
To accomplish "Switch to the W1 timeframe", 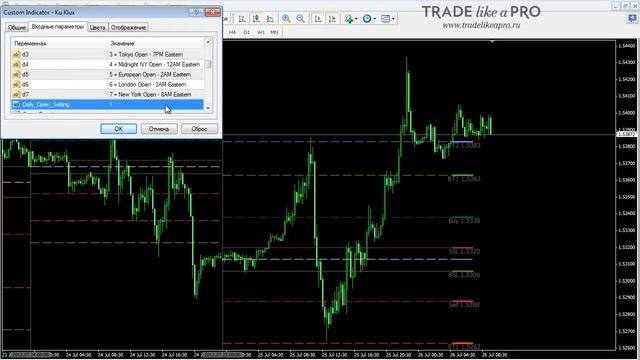I will coord(260,32).
